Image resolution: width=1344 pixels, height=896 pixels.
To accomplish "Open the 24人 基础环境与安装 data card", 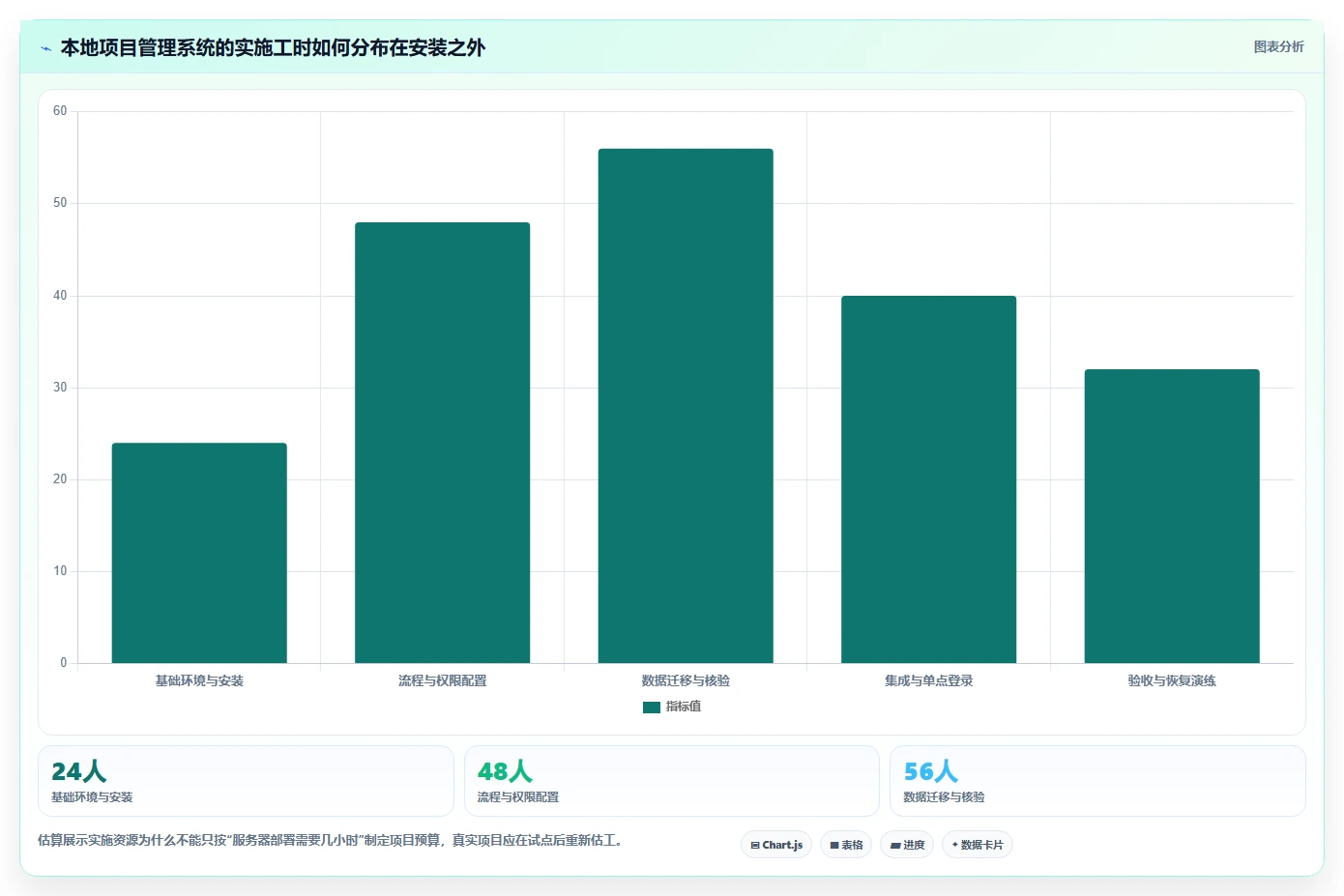I will (246, 781).
